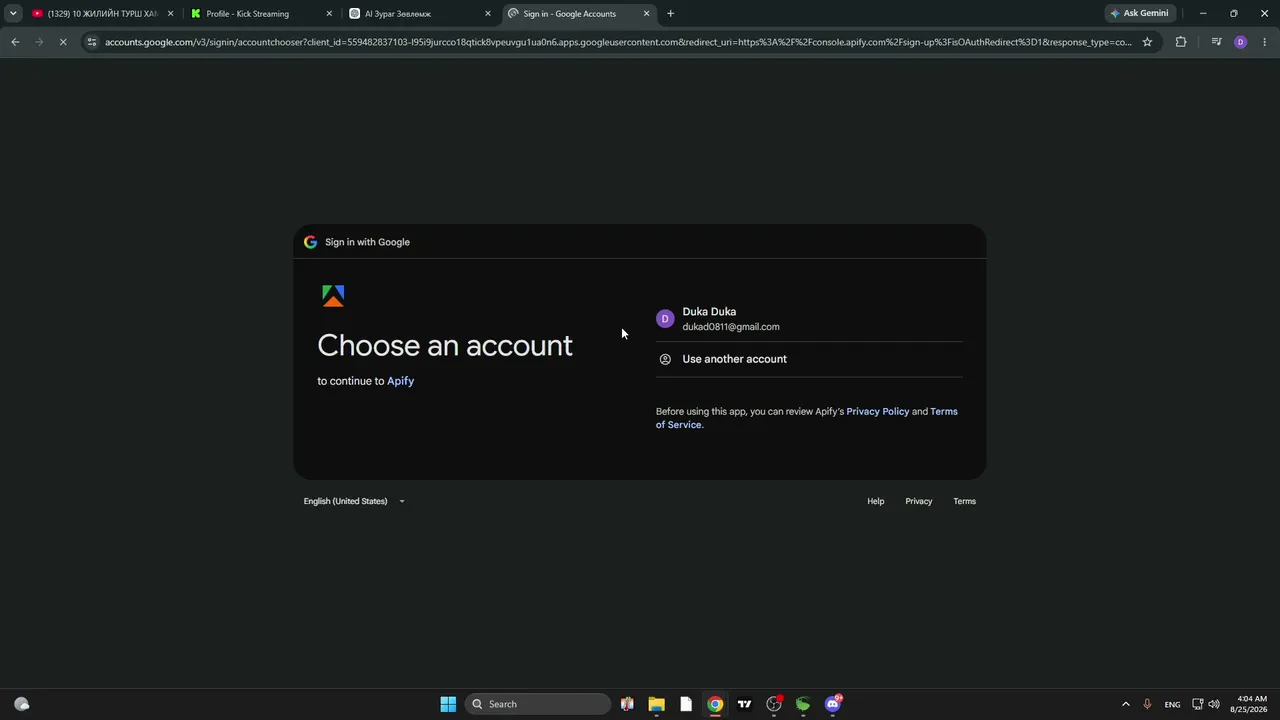This screenshot has width=1280, height=720.
Task: Show hidden system tray icons
Action: click(1126, 704)
